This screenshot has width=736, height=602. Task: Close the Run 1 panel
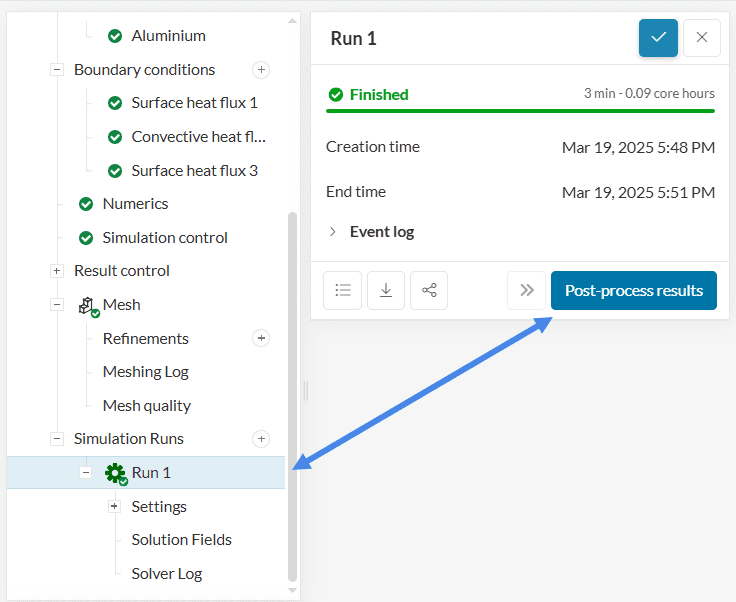tap(702, 38)
